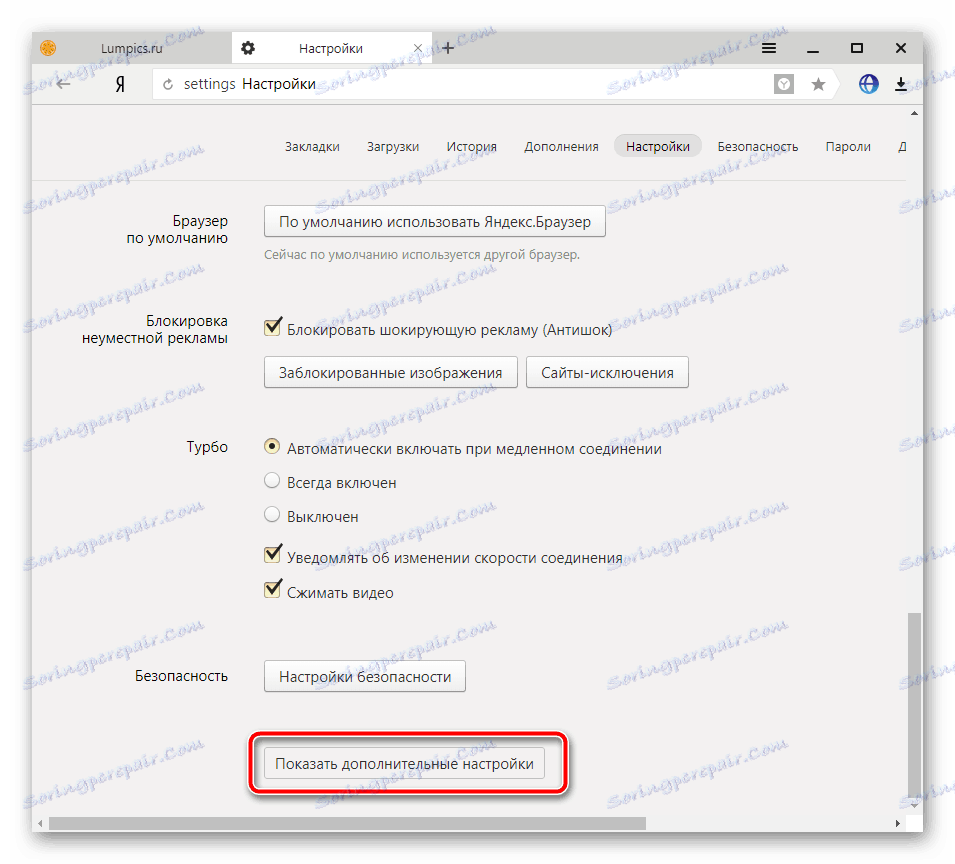Click the scroll-right arrow of horizontal scrollbar
Screen dimensions: 955x864
[x=898, y=824]
